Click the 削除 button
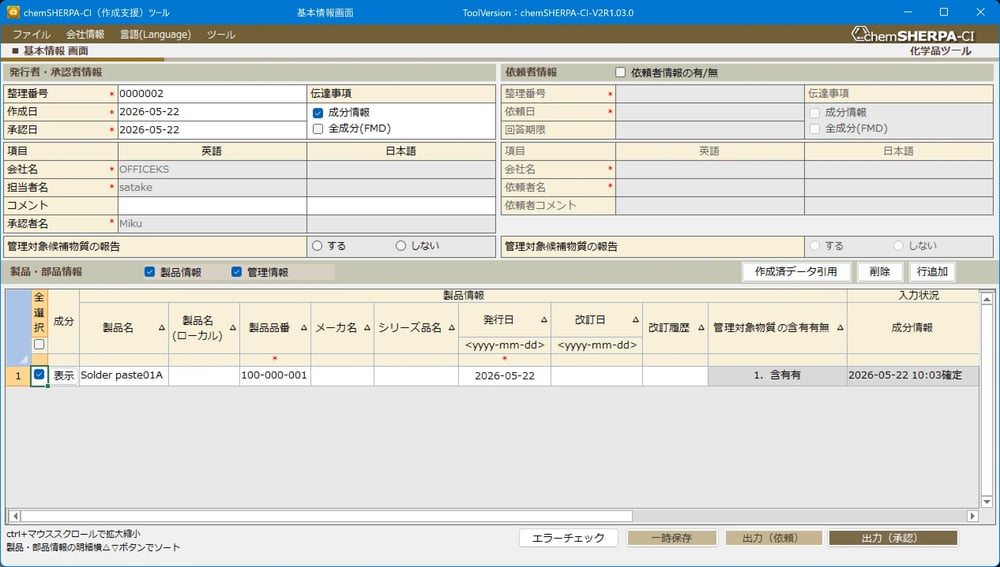Image resolution: width=1000 pixels, height=567 pixels. 879,272
